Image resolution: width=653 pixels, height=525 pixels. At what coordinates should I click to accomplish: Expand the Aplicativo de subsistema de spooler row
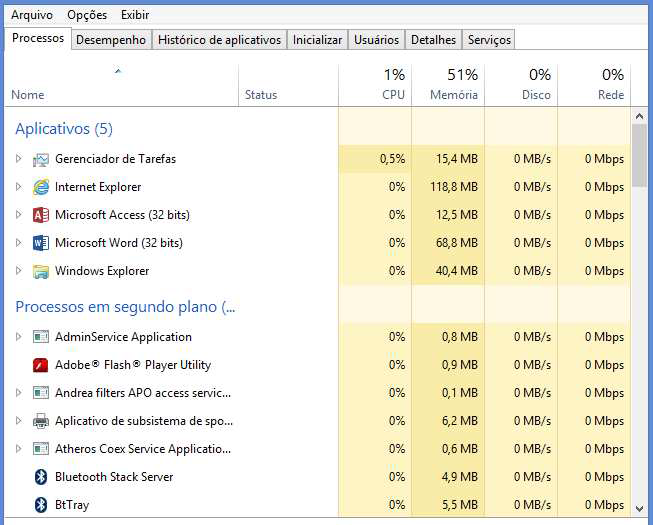click(18, 420)
